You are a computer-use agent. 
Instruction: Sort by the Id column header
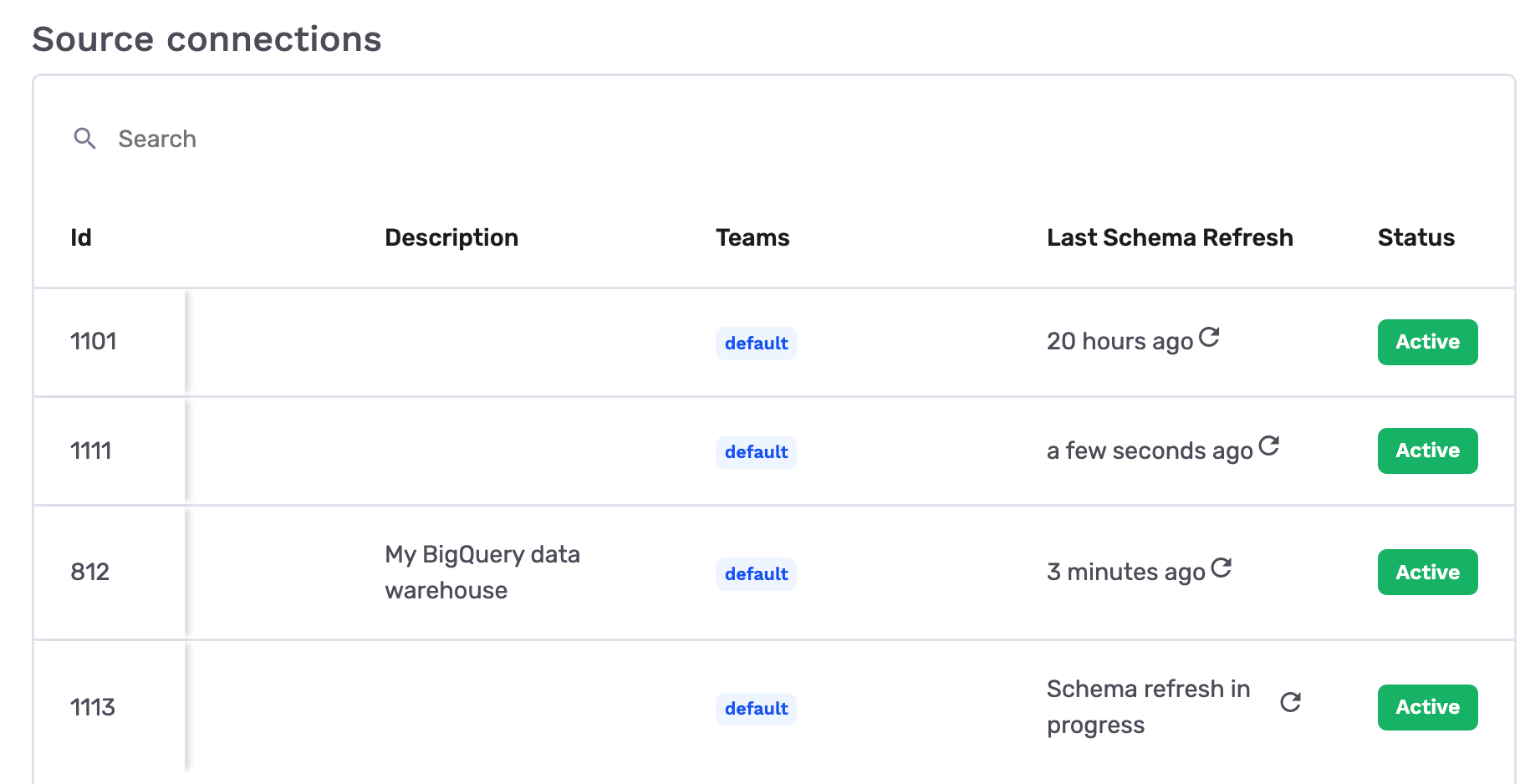[x=81, y=237]
